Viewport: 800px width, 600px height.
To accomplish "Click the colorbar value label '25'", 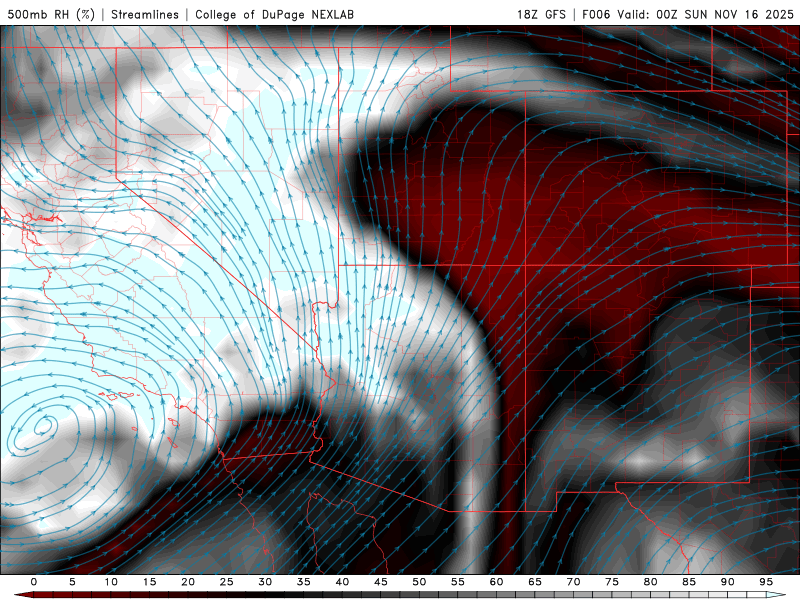I will coord(227,582).
